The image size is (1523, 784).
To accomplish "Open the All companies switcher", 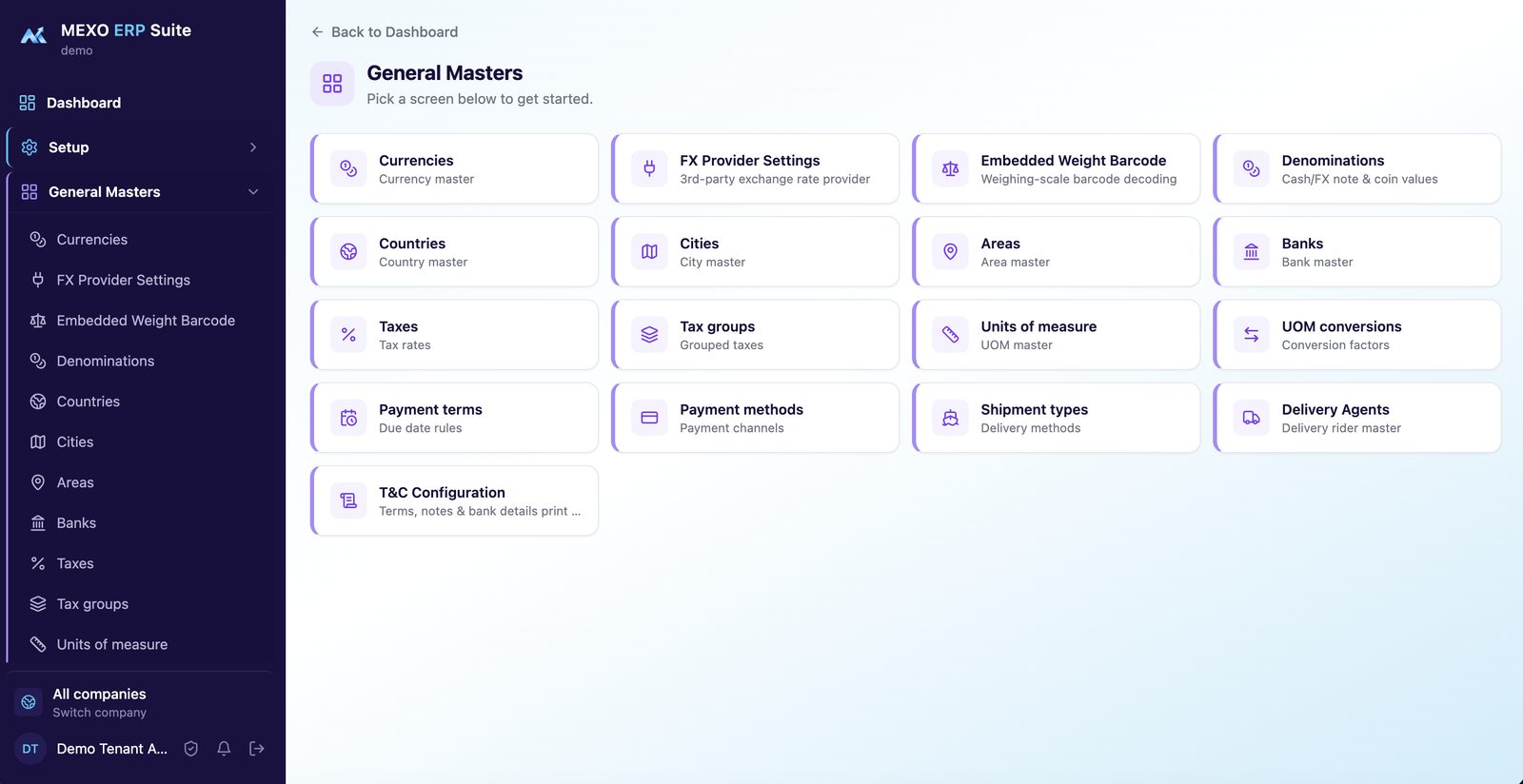I will (140, 702).
